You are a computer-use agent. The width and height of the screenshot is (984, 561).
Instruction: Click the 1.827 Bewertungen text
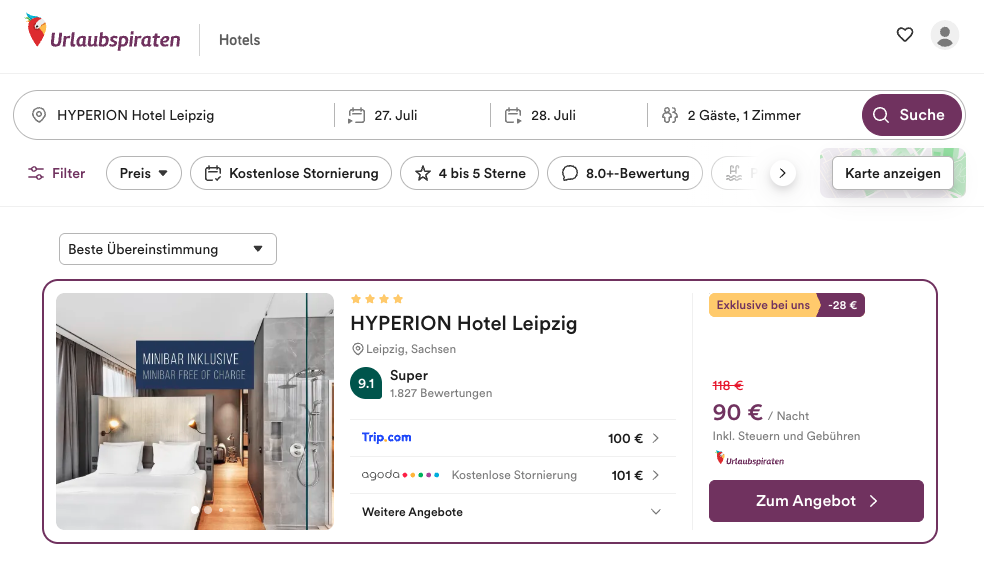(x=441, y=393)
